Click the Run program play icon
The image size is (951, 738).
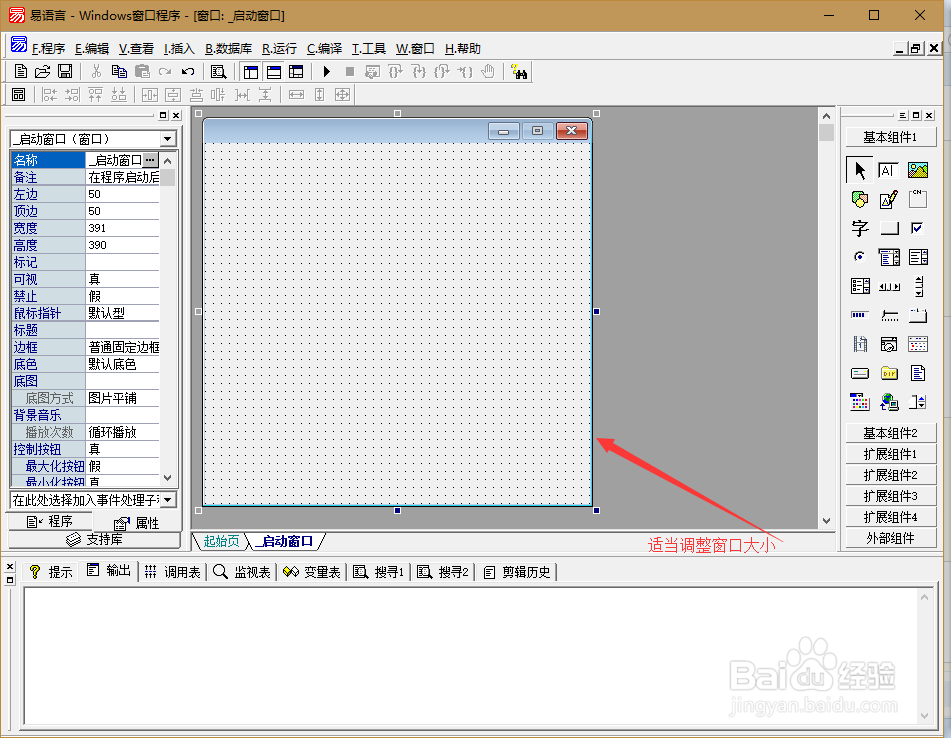(326, 72)
